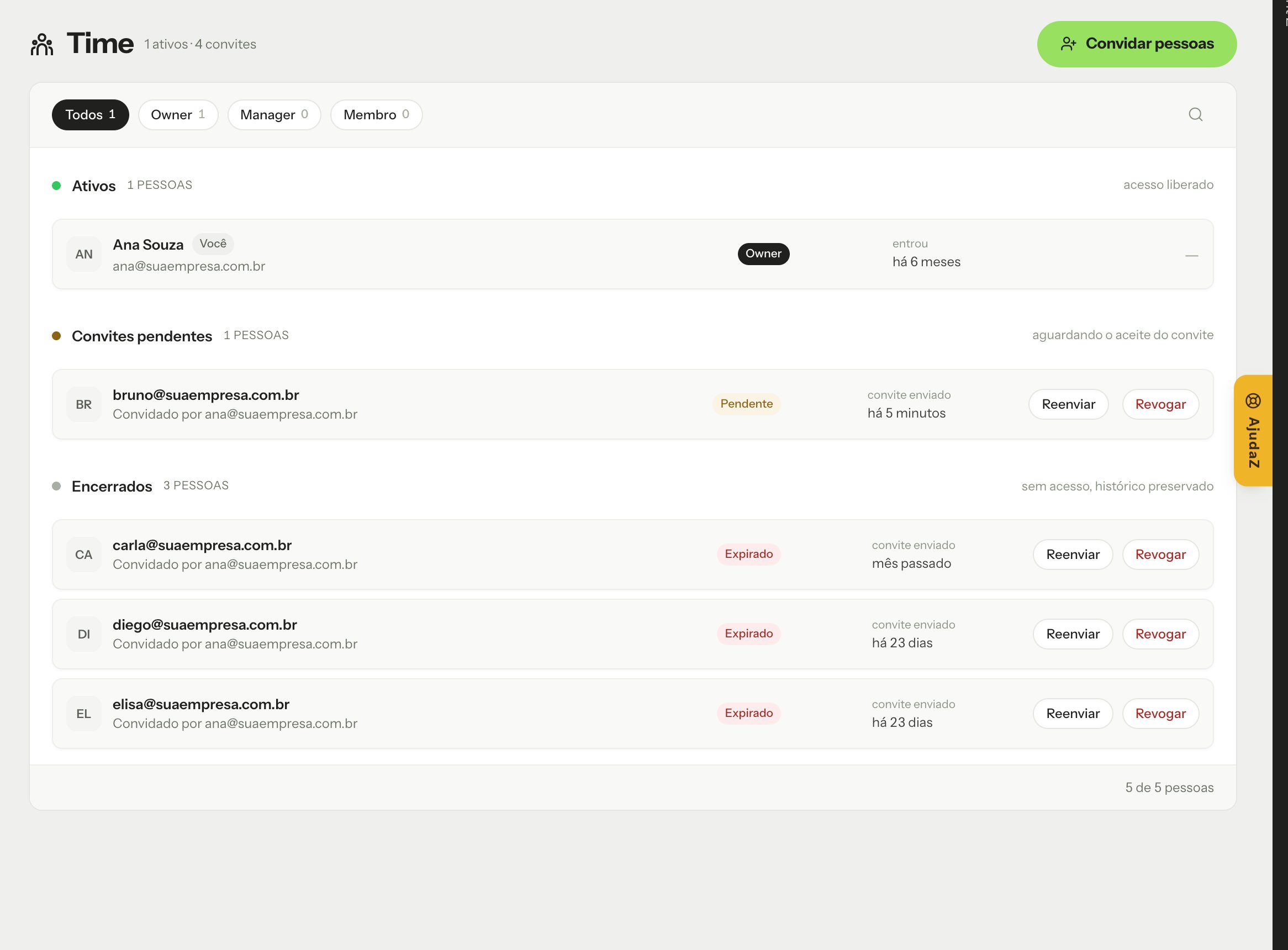This screenshot has height=950, width=1288.
Task: Click the Encerrados section heading
Action: 112,487
